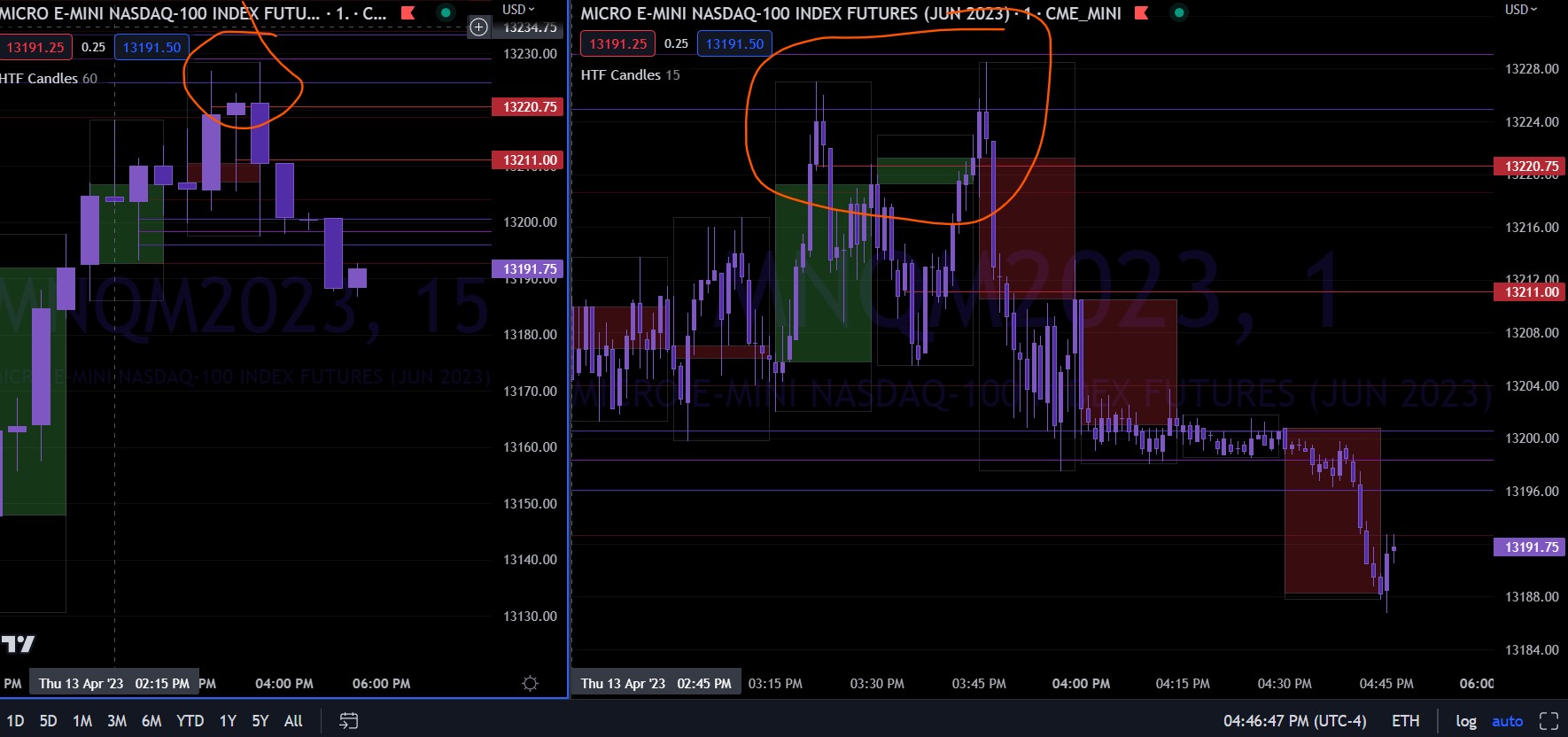Image resolution: width=1568 pixels, height=737 pixels.
Task: Click the 04:46:47 PM (UTC-4) timezone clock
Action: [1294, 721]
